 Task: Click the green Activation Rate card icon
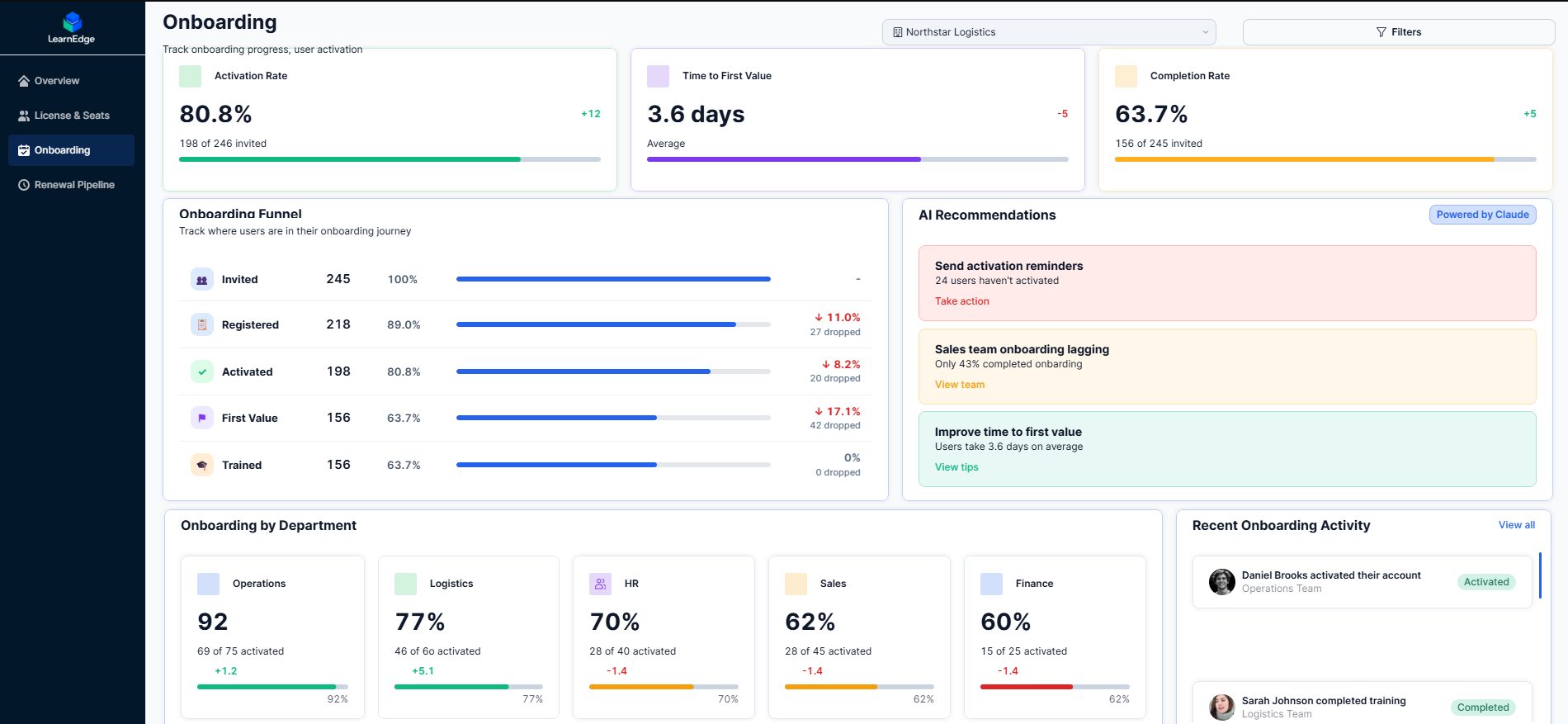pyautogui.click(x=191, y=76)
